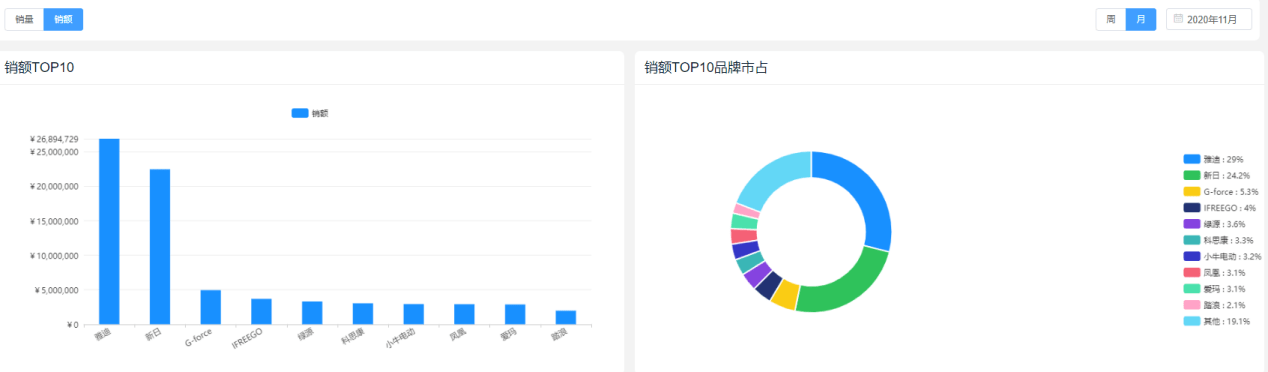Click the G-force x-axis label

(x=198, y=337)
